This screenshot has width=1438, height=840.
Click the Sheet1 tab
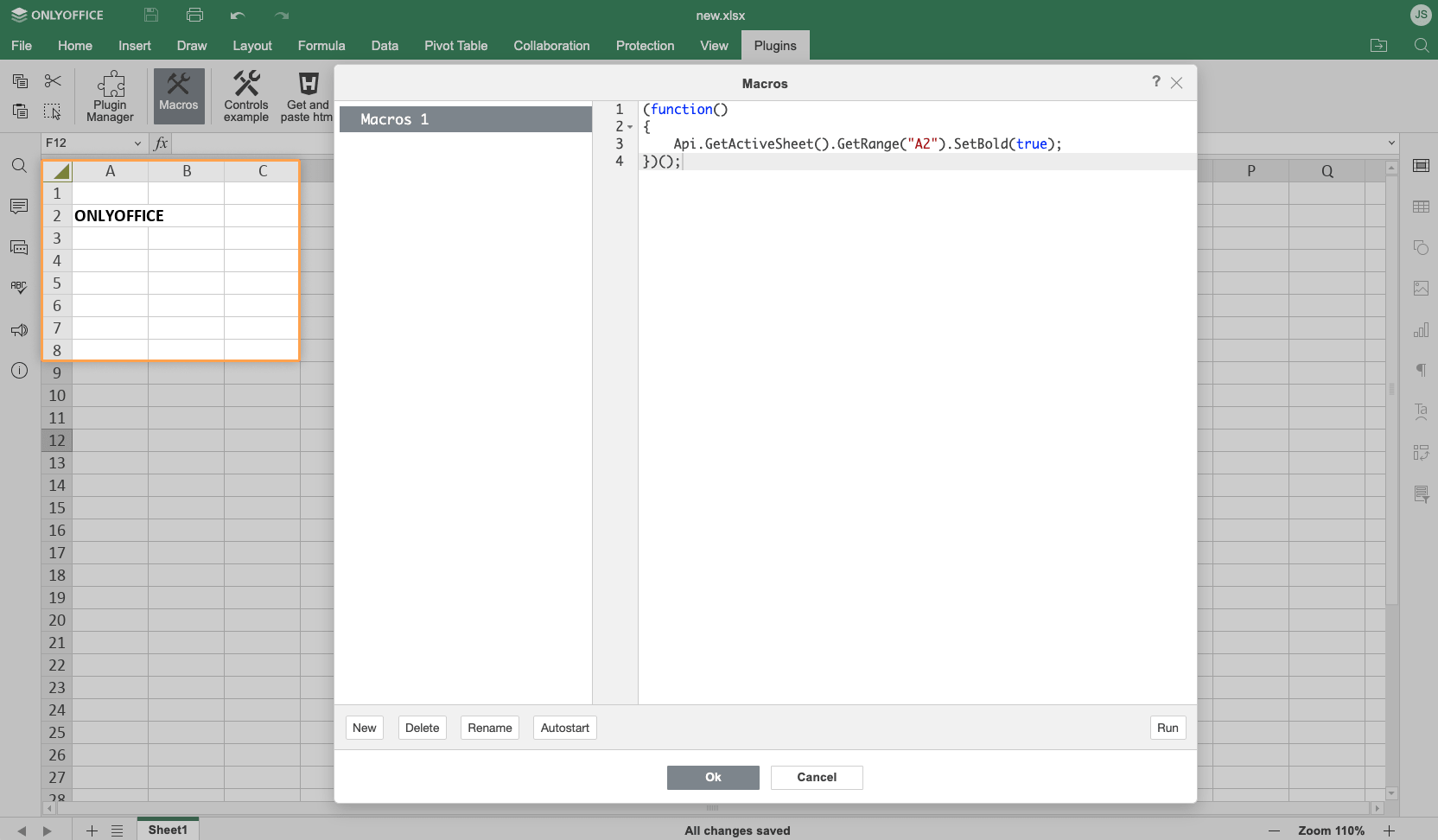coord(168,830)
